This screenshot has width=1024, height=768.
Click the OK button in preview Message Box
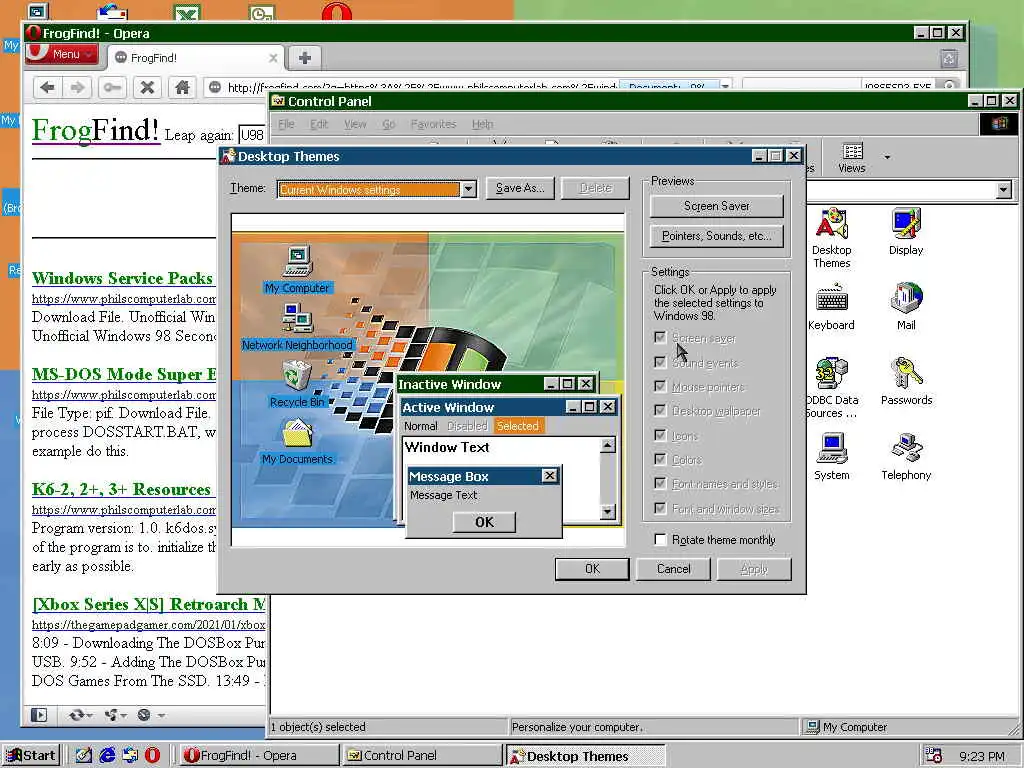pyautogui.click(x=484, y=522)
